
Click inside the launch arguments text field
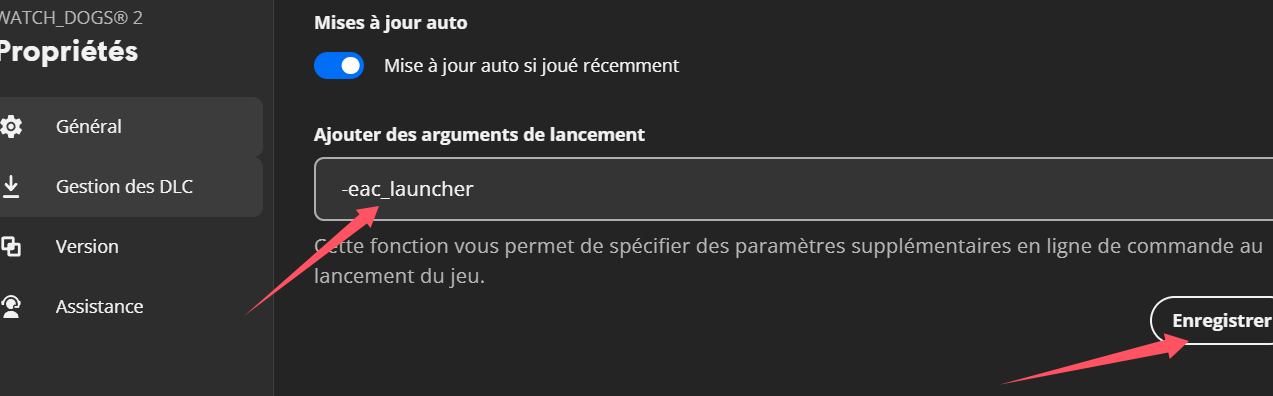coord(793,188)
